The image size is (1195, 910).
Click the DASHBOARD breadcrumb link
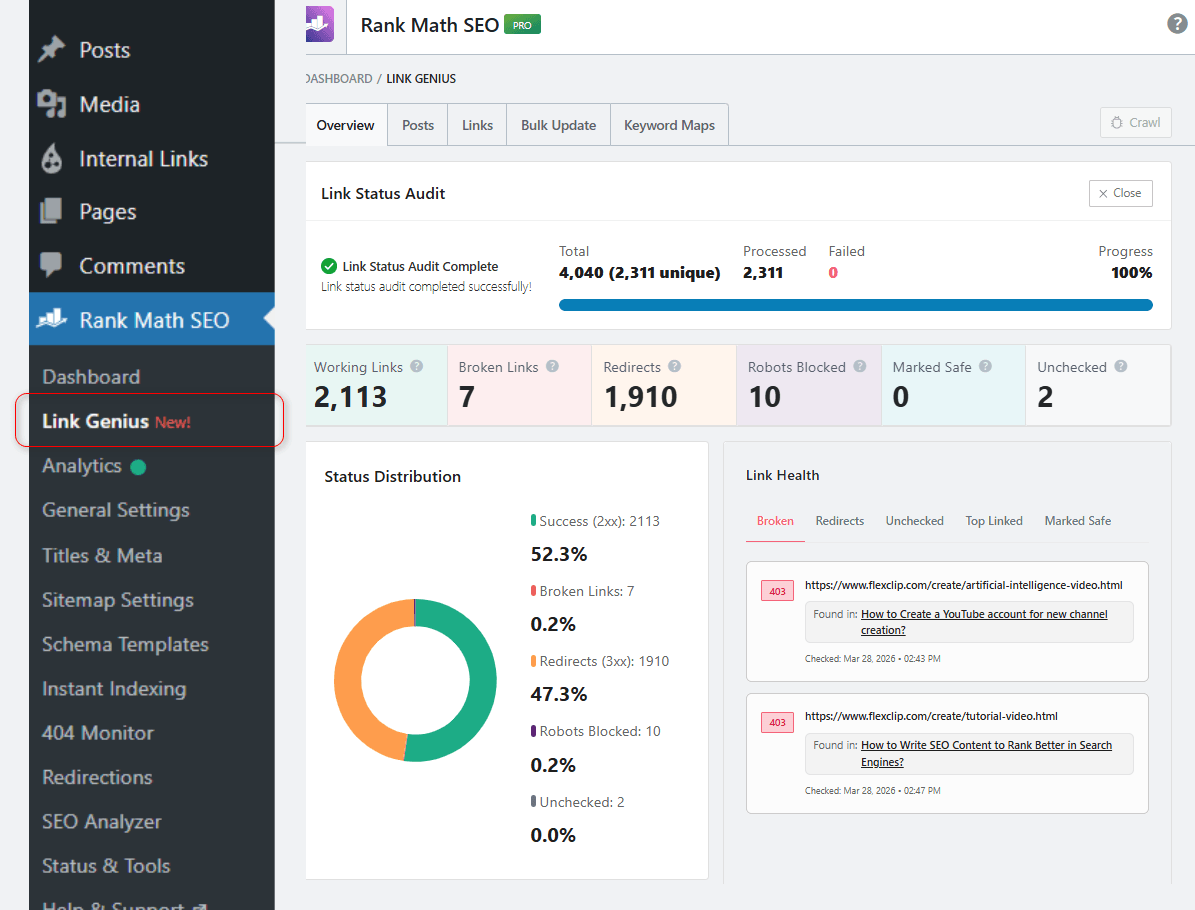tap(339, 79)
